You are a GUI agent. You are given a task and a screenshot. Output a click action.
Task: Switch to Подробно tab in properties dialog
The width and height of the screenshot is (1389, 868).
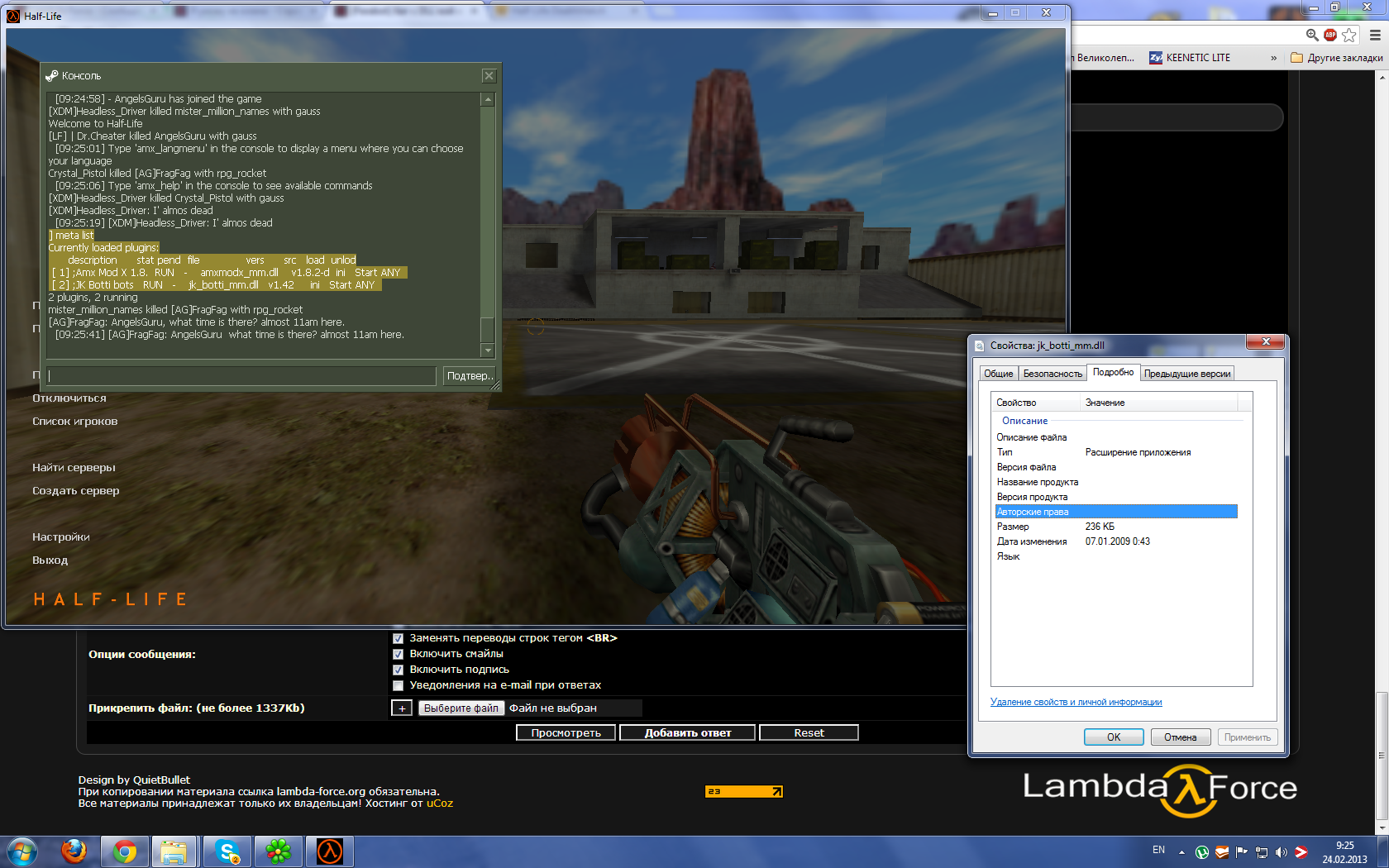[1113, 372]
